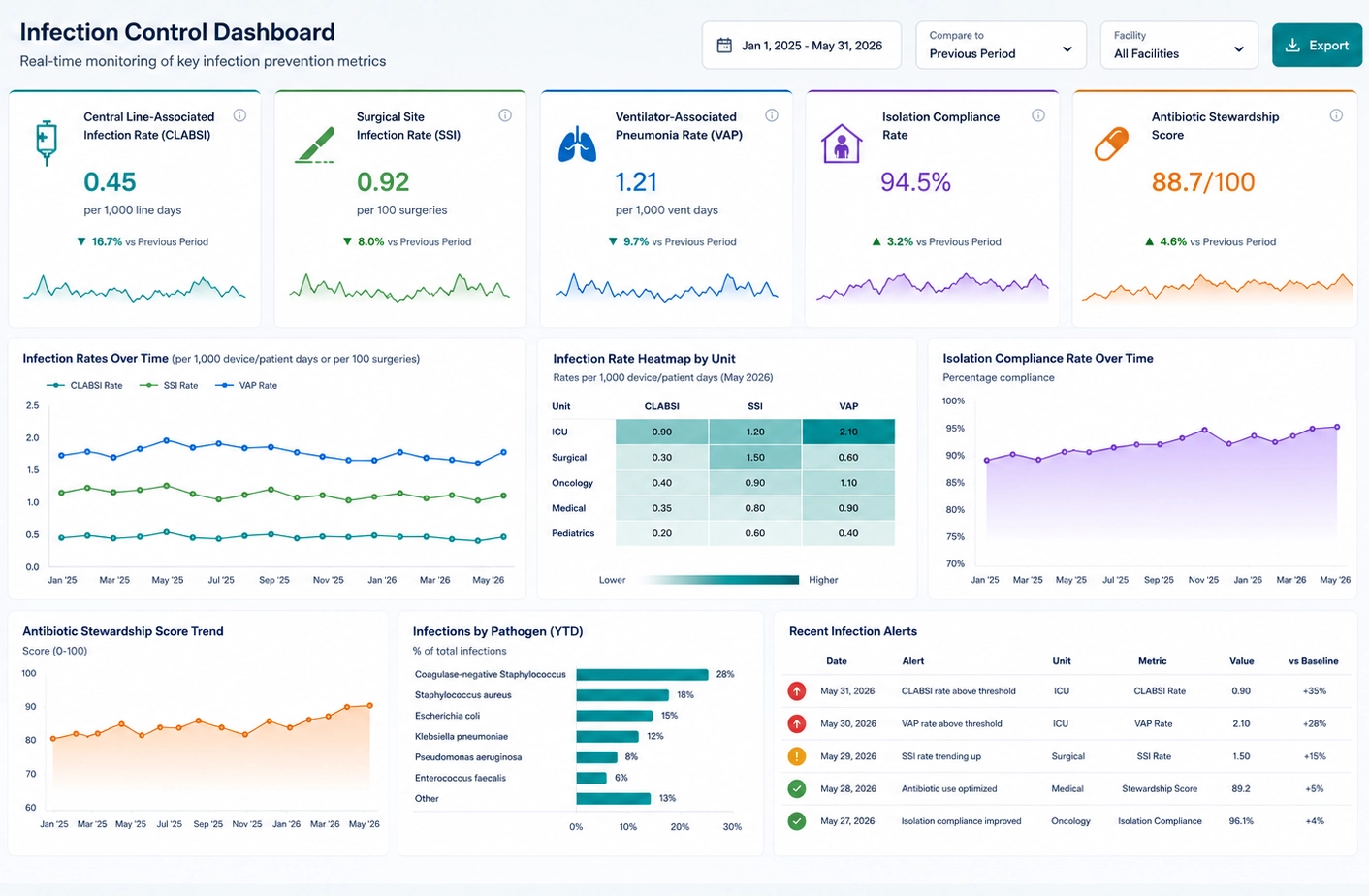This screenshot has height=896, width=1369.
Task: Click the 'VAP rate above threshold' alert text
Action: coord(951,723)
